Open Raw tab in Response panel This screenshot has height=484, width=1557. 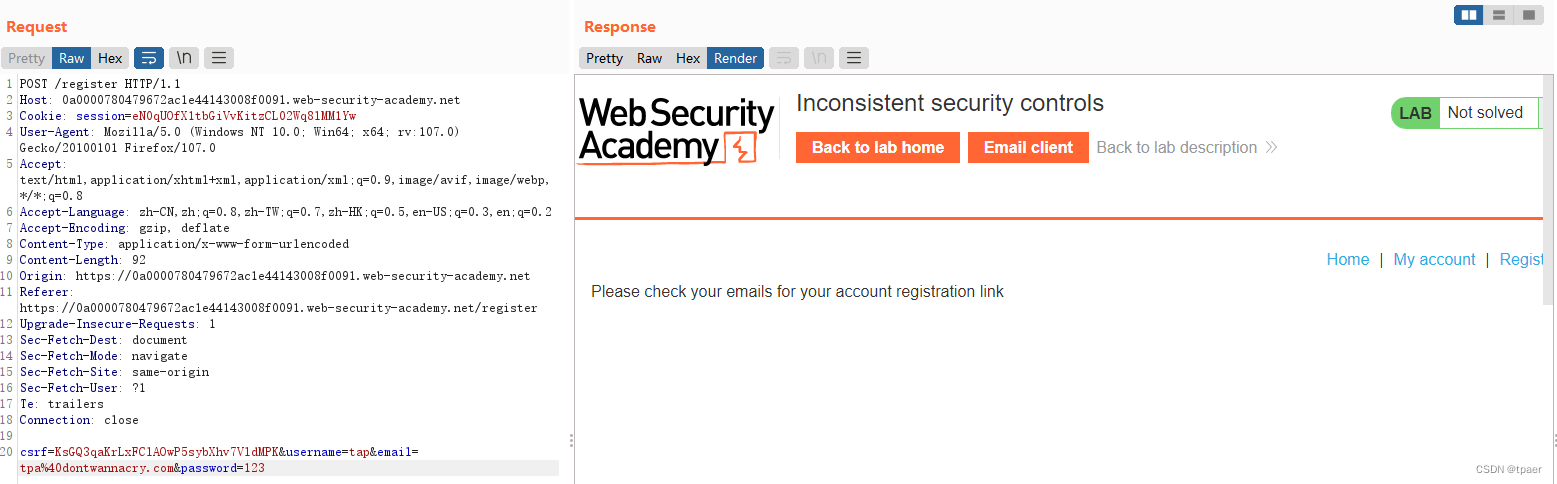(x=649, y=58)
